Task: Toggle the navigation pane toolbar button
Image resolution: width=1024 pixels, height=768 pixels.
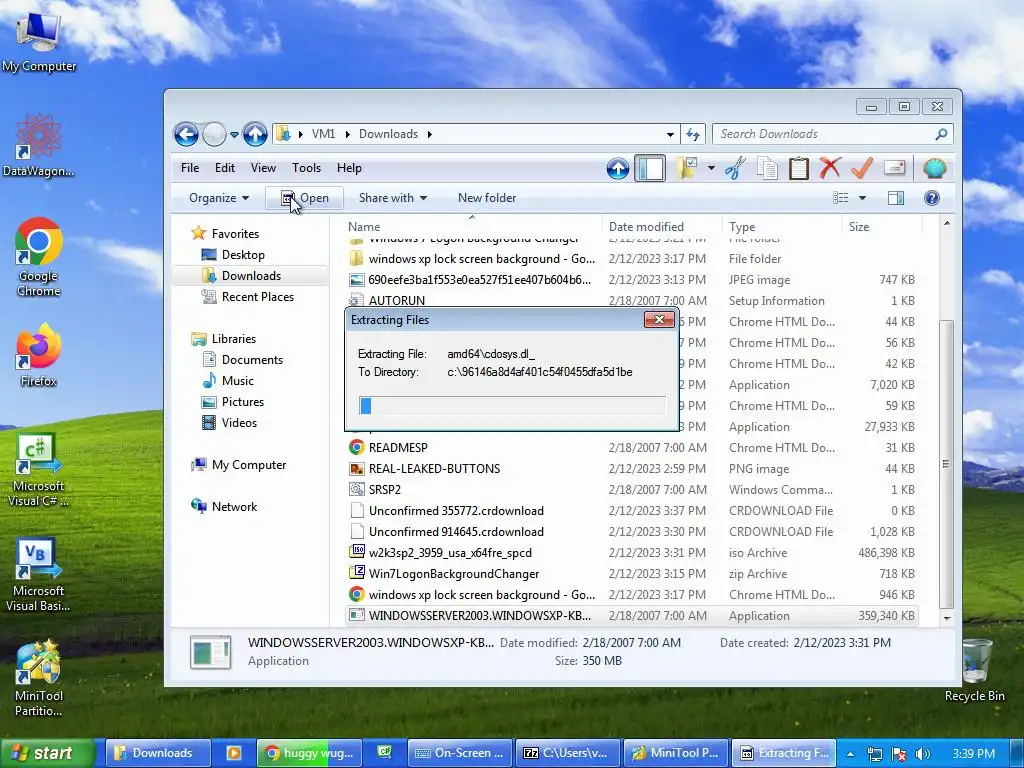Action: (650, 168)
